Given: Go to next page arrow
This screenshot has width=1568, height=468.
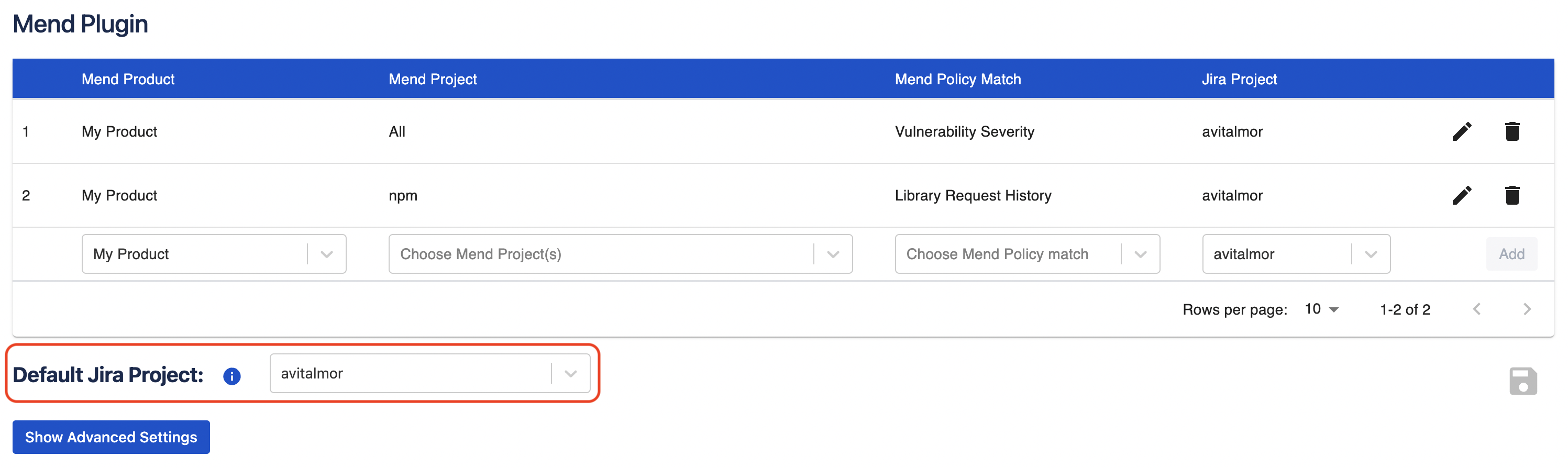Looking at the screenshot, I should pos(1527,309).
